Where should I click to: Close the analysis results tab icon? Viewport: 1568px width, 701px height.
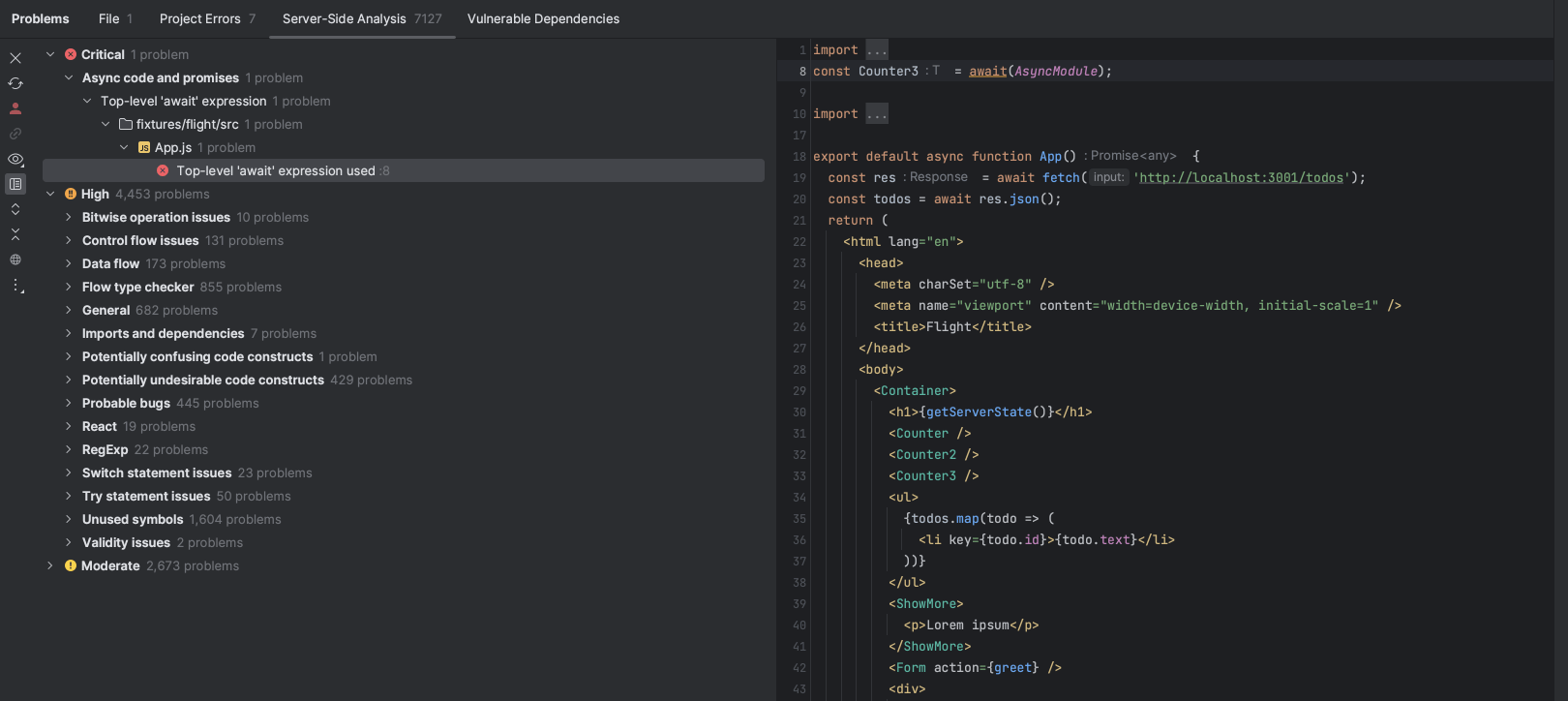(15, 58)
